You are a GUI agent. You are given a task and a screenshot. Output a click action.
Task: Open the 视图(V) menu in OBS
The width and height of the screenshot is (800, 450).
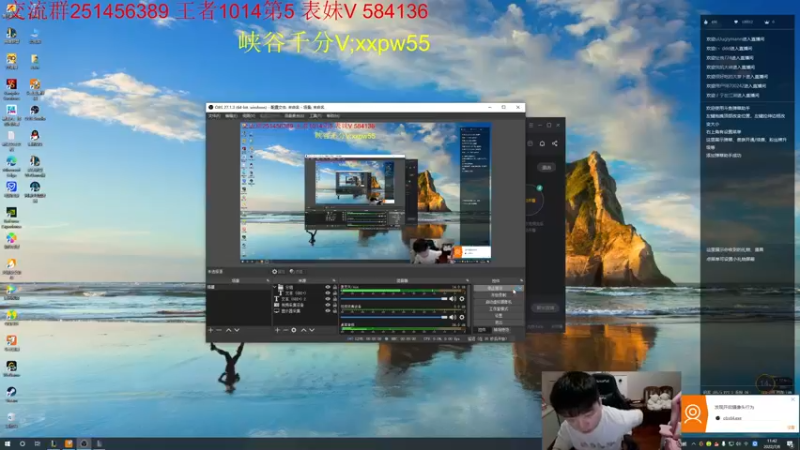click(x=248, y=116)
